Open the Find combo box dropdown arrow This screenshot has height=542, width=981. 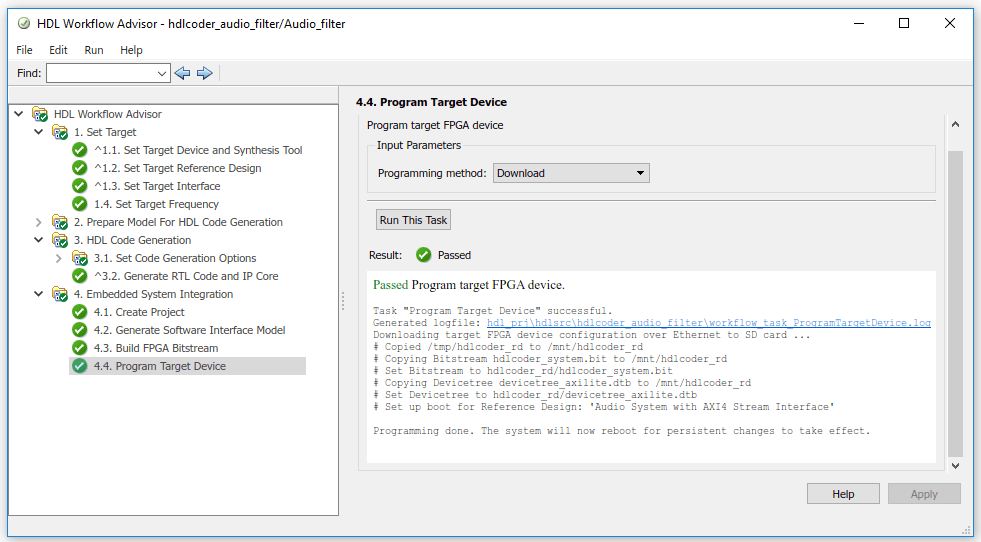click(x=163, y=73)
